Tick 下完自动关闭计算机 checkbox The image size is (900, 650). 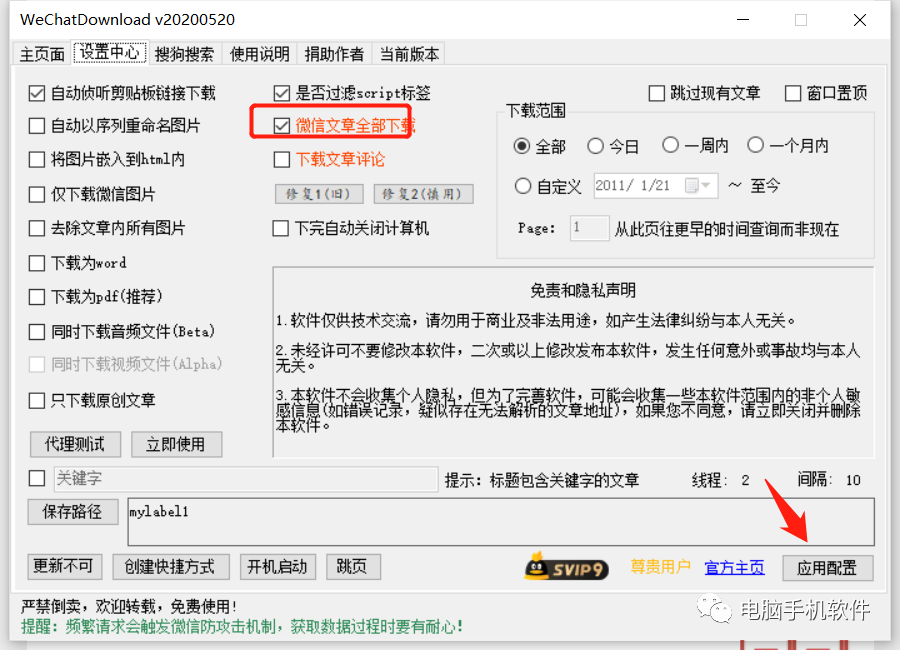point(281,228)
